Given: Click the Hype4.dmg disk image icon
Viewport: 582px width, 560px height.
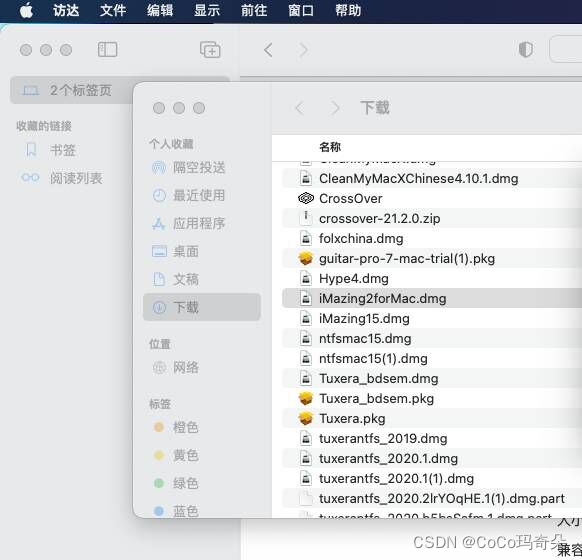Looking at the screenshot, I should tap(306, 278).
